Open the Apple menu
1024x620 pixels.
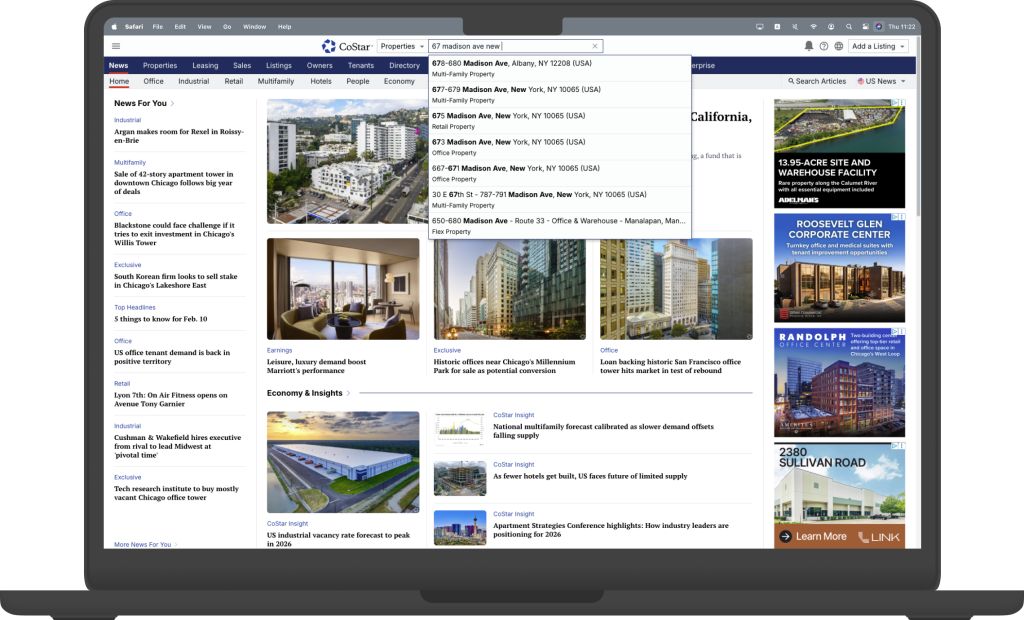click(x=114, y=26)
